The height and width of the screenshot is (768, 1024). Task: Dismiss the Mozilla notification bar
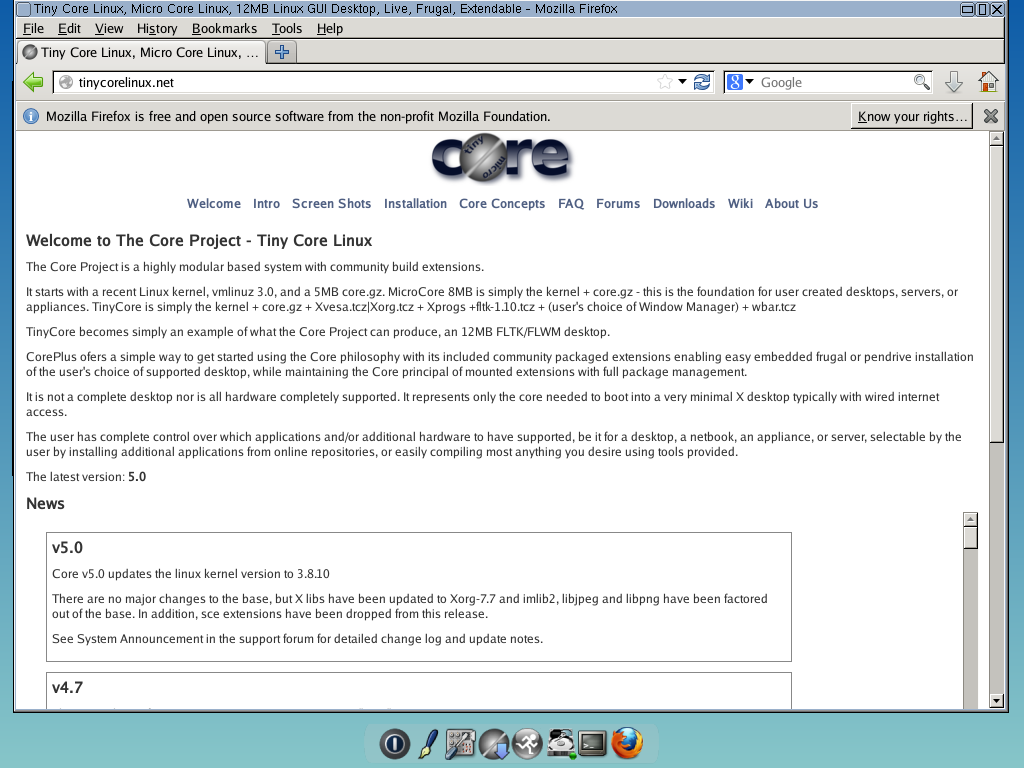pyautogui.click(x=991, y=116)
